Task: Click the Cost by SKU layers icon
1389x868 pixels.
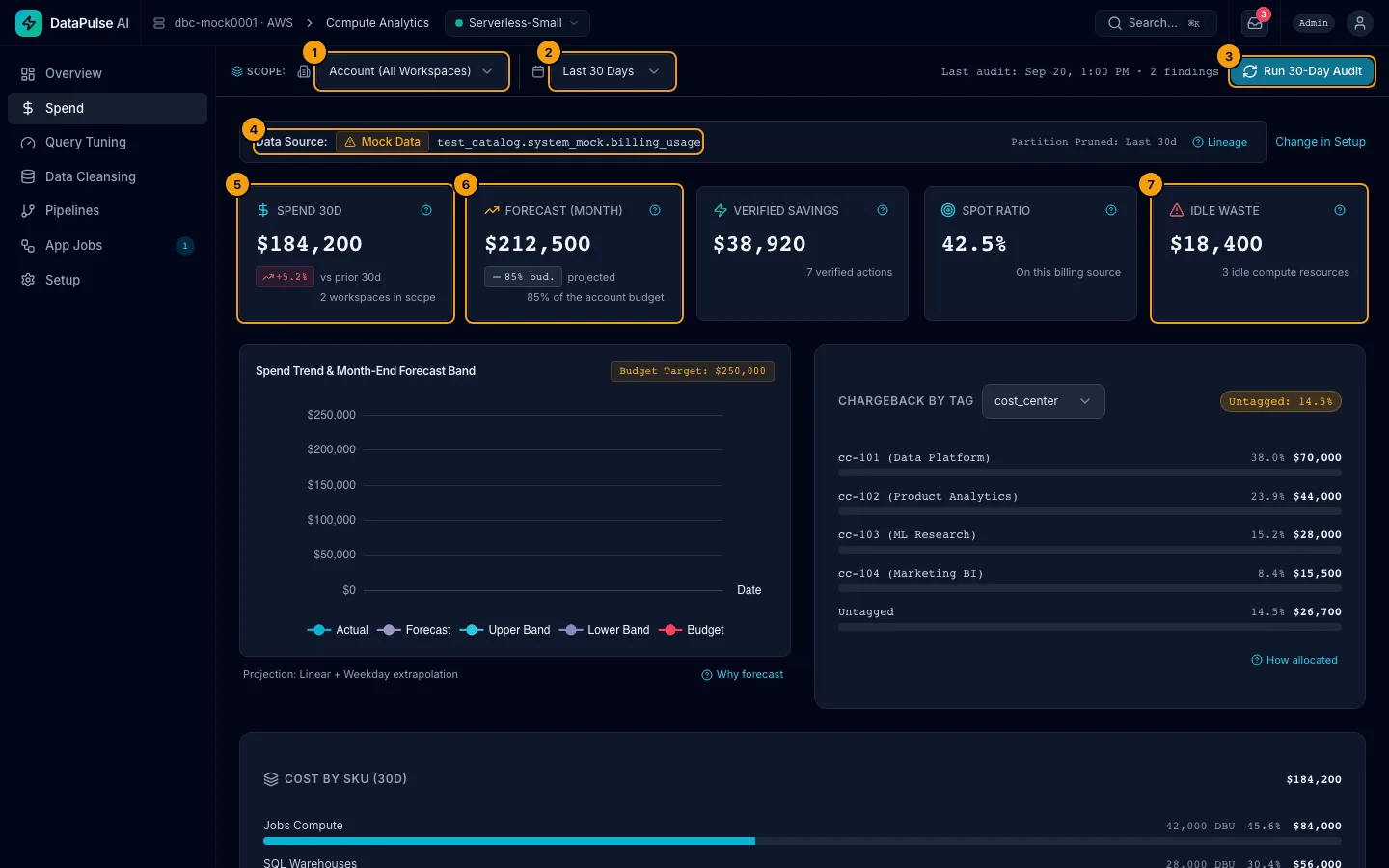Action: pyautogui.click(x=271, y=779)
